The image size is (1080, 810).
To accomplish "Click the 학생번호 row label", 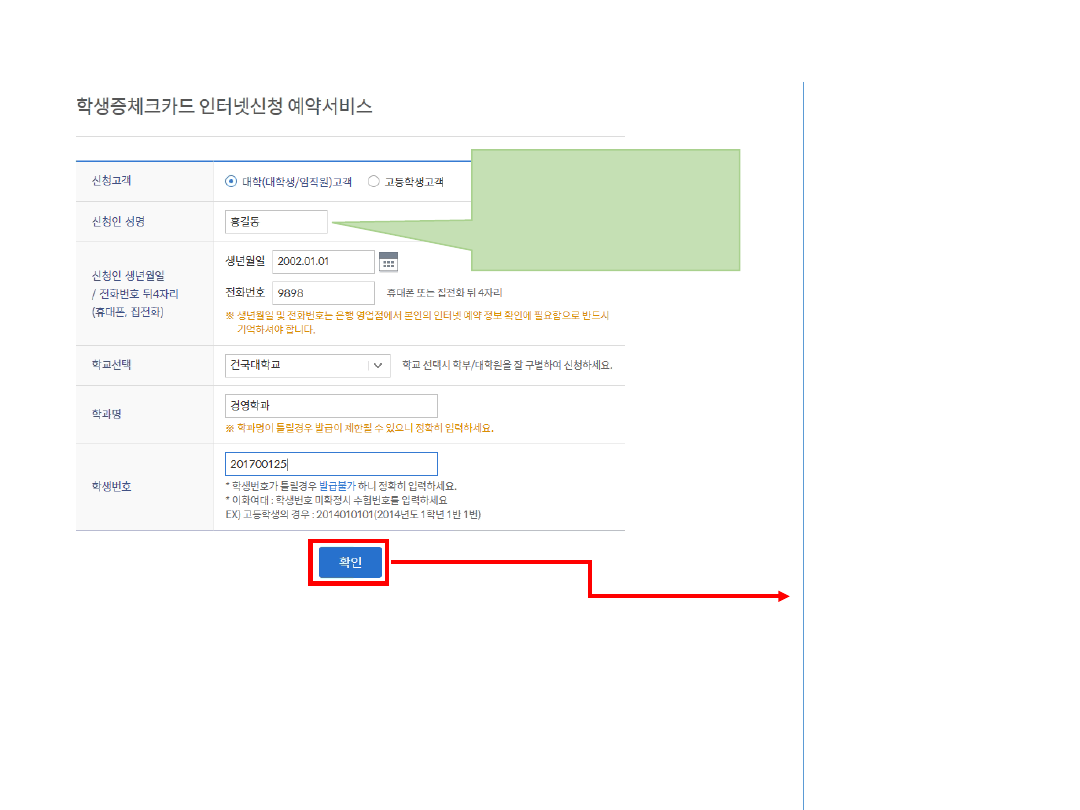I will point(111,487).
